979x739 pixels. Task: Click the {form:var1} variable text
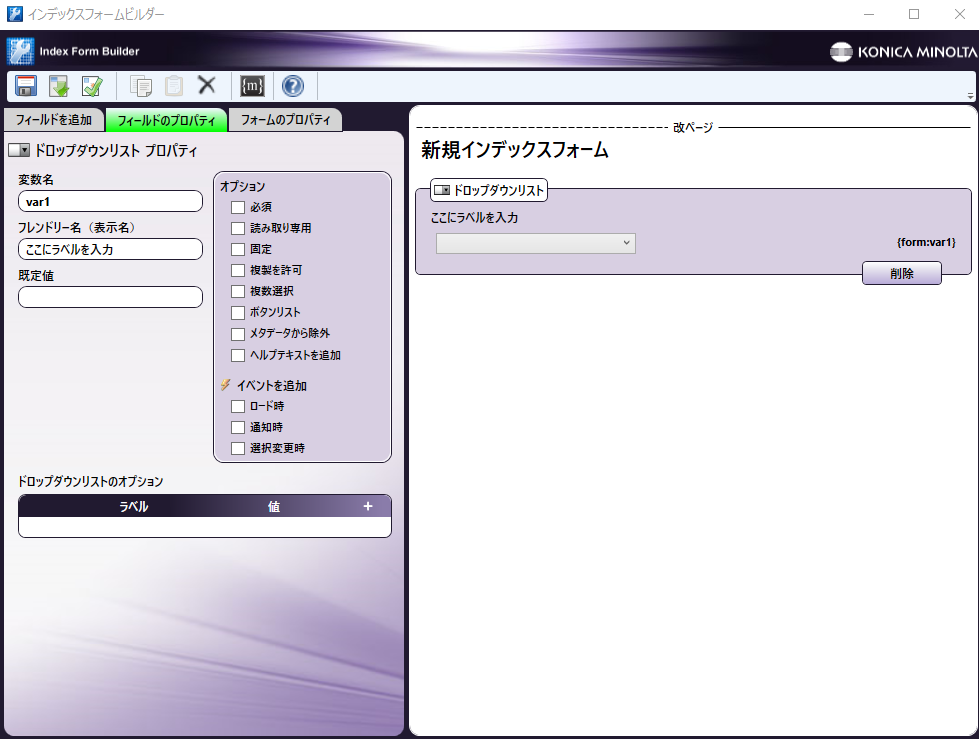click(926, 242)
